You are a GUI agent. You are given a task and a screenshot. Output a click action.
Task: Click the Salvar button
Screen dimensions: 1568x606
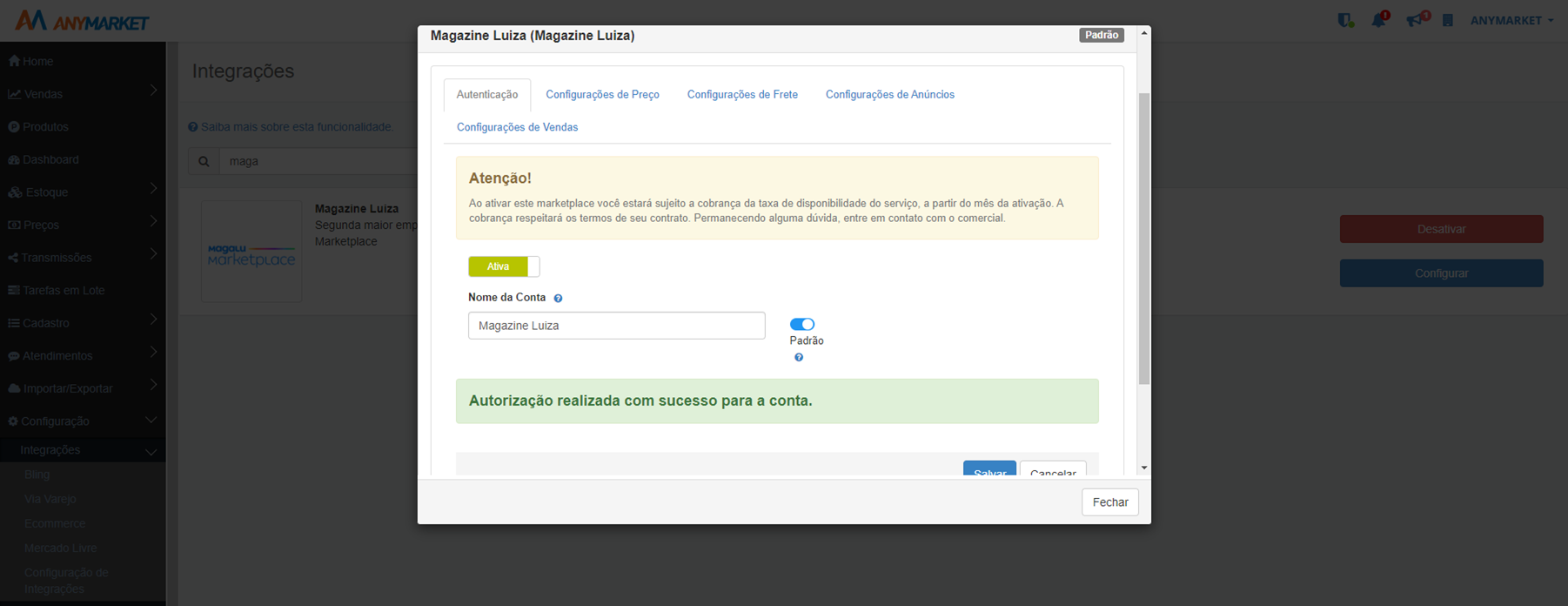[x=989, y=469]
